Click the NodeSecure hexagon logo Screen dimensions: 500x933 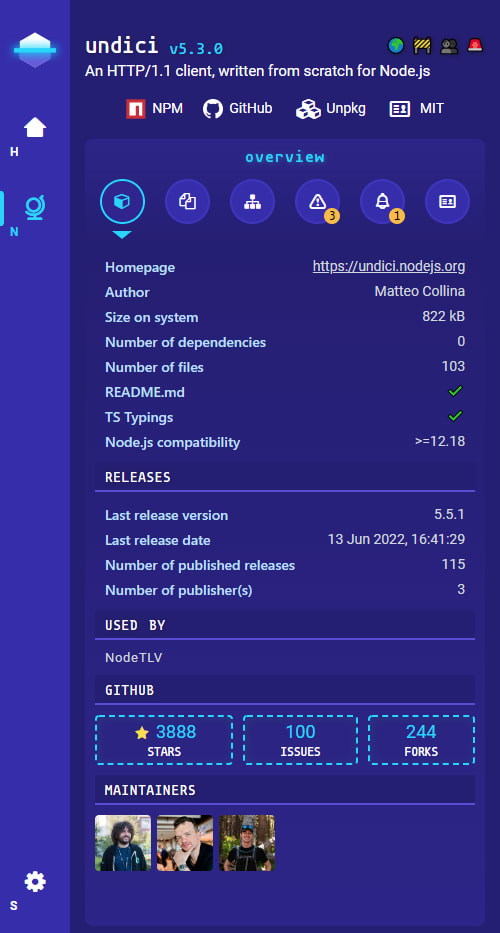[x=35, y=50]
